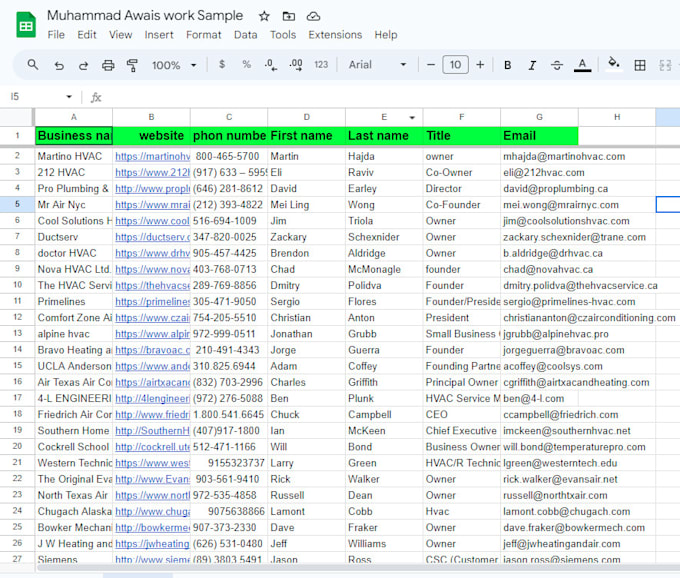Open the Google Sheets home icon
The width and height of the screenshot is (680, 578).
(26, 25)
